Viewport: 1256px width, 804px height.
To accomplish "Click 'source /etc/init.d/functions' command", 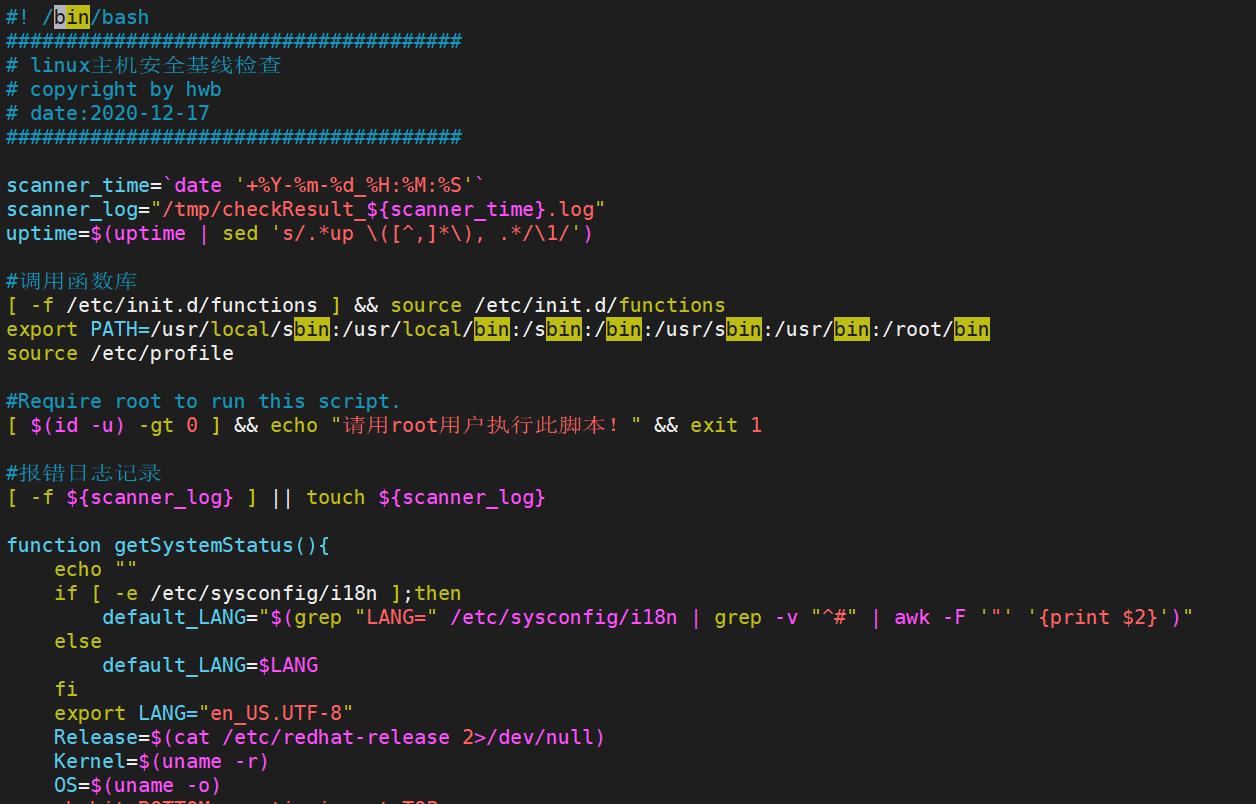I will click(558, 305).
